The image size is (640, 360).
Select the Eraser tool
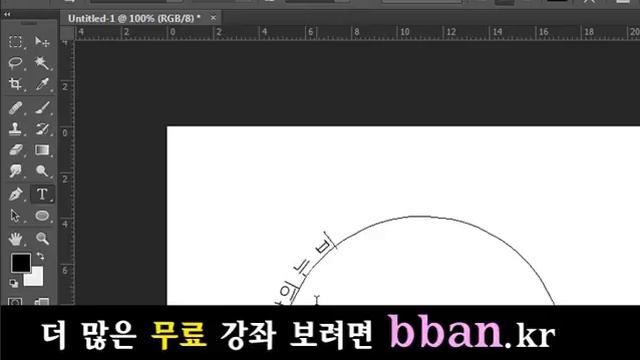(x=16, y=150)
